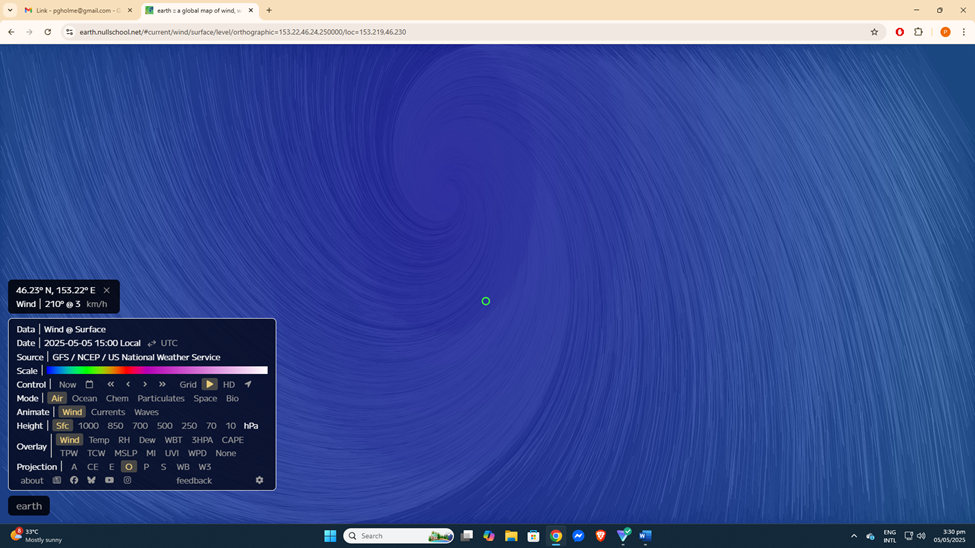Go to current location arrow icon
Image resolution: width=975 pixels, height=548 pixels.
(x=248, y=384)
